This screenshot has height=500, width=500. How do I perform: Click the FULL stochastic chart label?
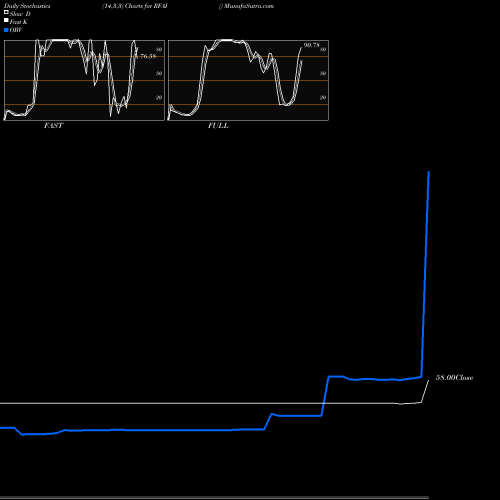(x=218, y=126)
